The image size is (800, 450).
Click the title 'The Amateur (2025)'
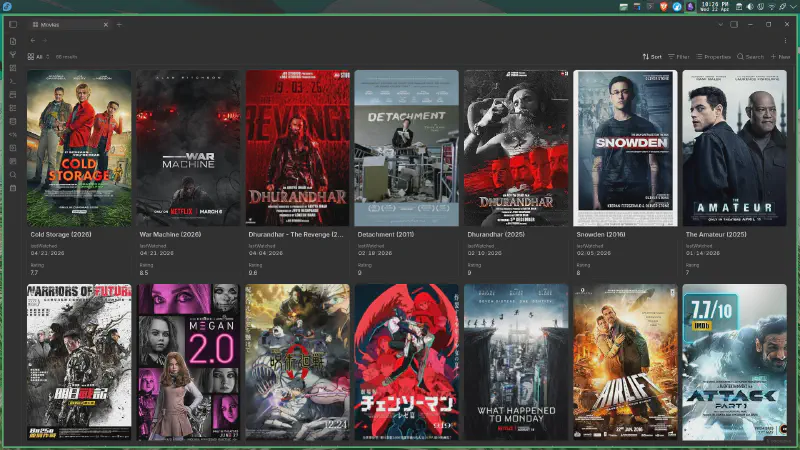(x=716, y=234)
